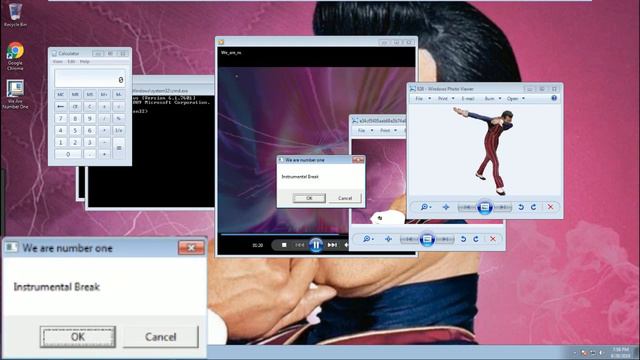The image size is (640, 360).
Task: Go to next image in rear Photo Viewer
Action: point(445,239)
